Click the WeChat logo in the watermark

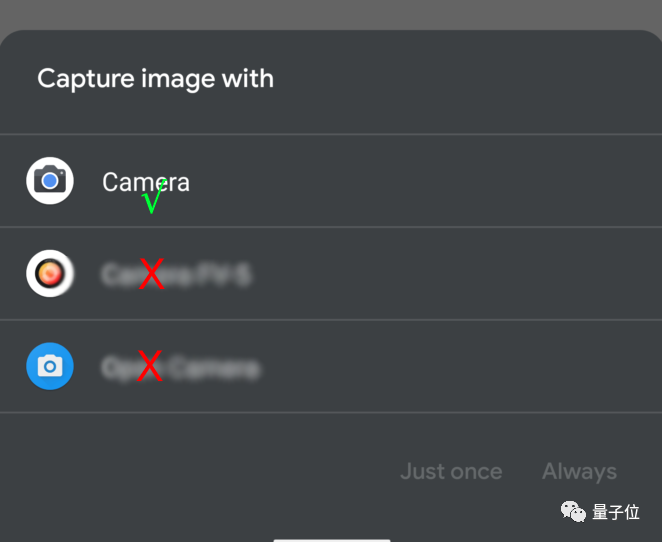573,511
